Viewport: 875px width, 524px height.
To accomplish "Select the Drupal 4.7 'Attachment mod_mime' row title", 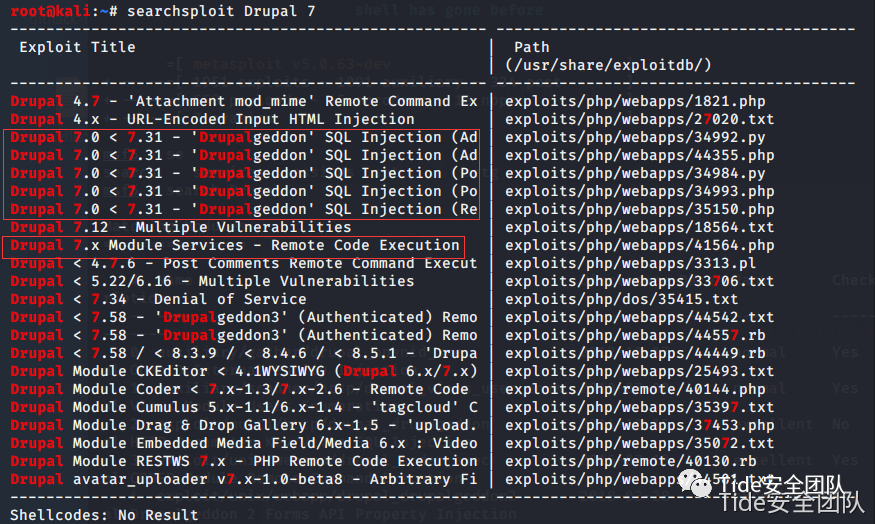I will coord(244,102).
